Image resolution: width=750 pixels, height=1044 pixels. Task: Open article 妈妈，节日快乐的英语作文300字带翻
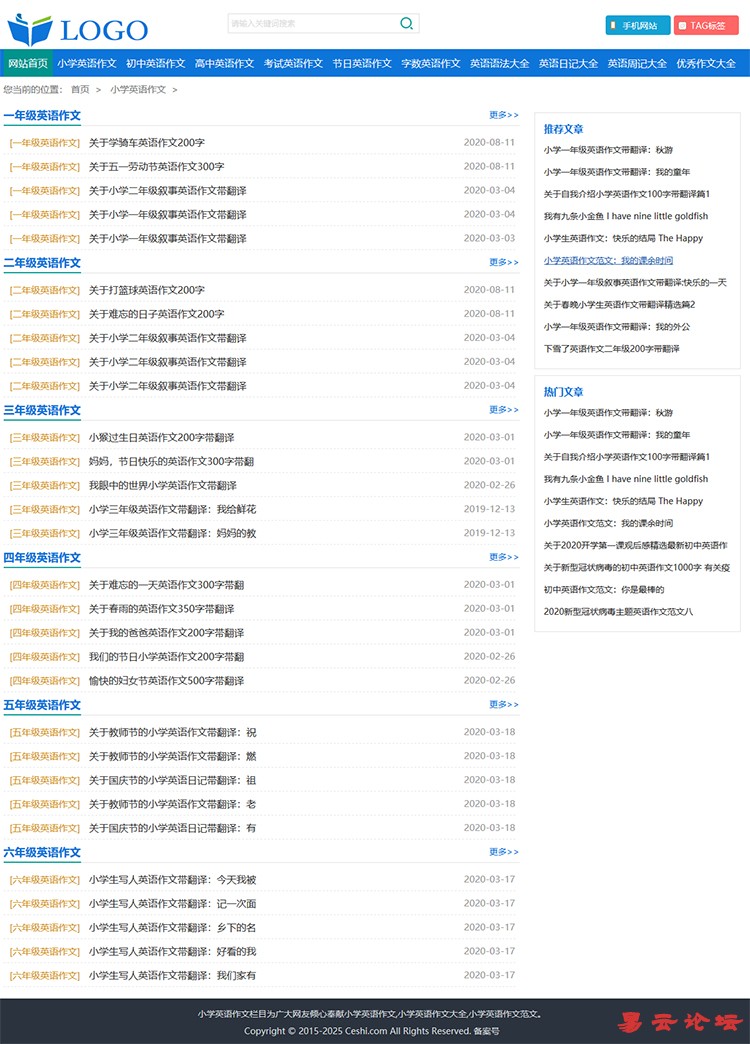pyautogui.click(x=171, y=461)
